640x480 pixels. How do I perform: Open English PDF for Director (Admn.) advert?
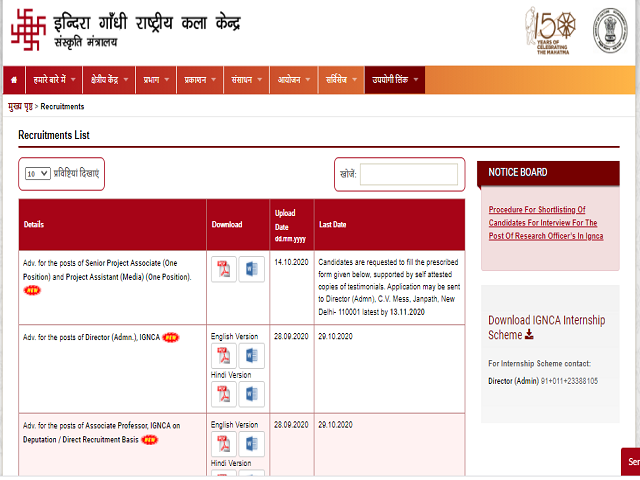tap(224, 356)
